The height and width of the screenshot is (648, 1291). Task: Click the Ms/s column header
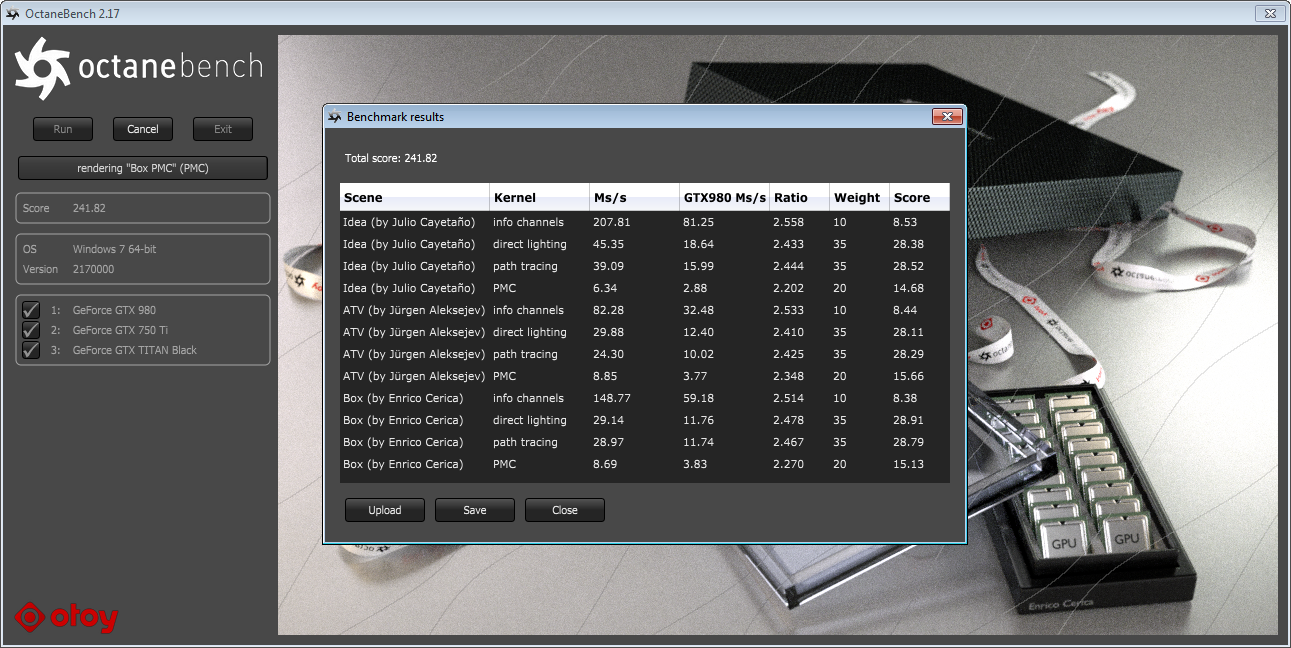click(x=634, y=197)
